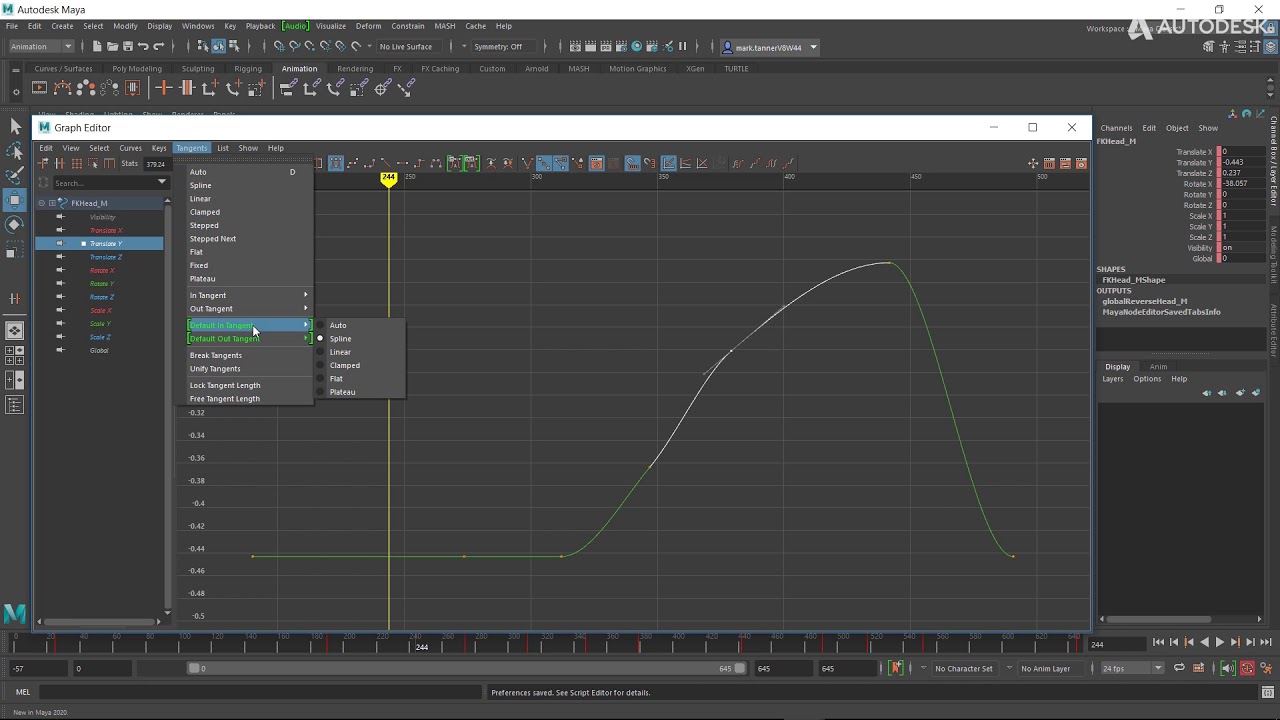Play the animation forwards
This screenshot has height=720, width=1280.
pos(1219,643)
